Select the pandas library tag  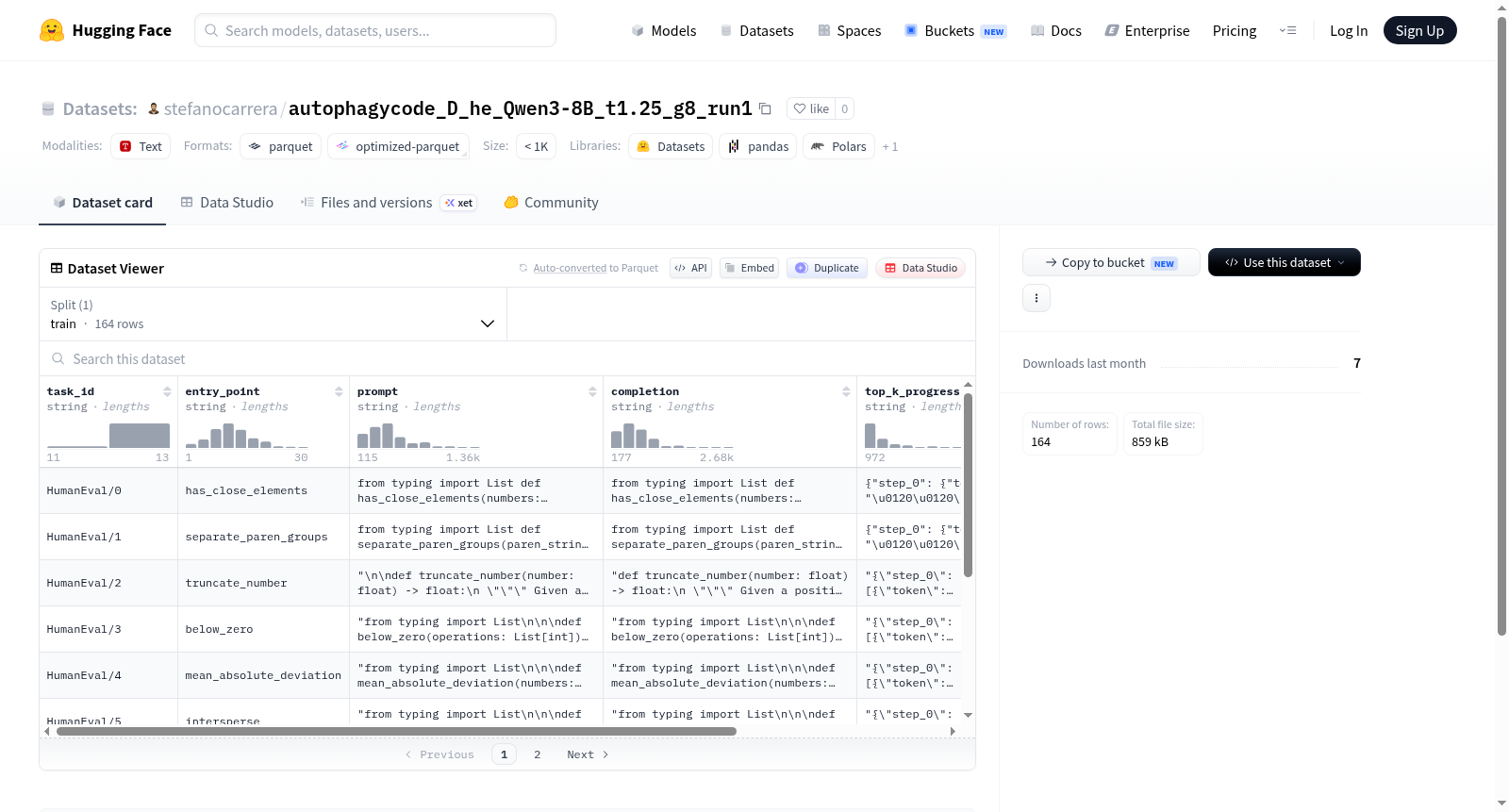pyautogui.click(x=758, y=146)
